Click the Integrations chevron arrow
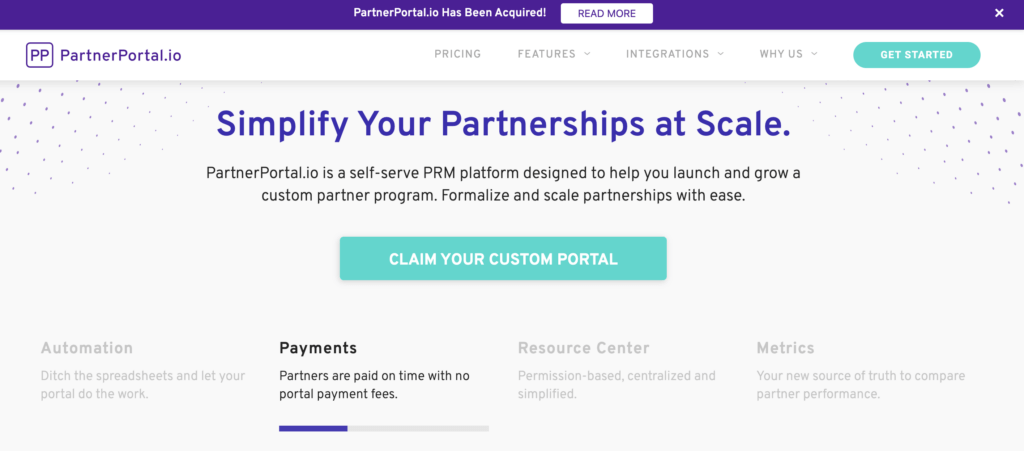 click(719, 54)
